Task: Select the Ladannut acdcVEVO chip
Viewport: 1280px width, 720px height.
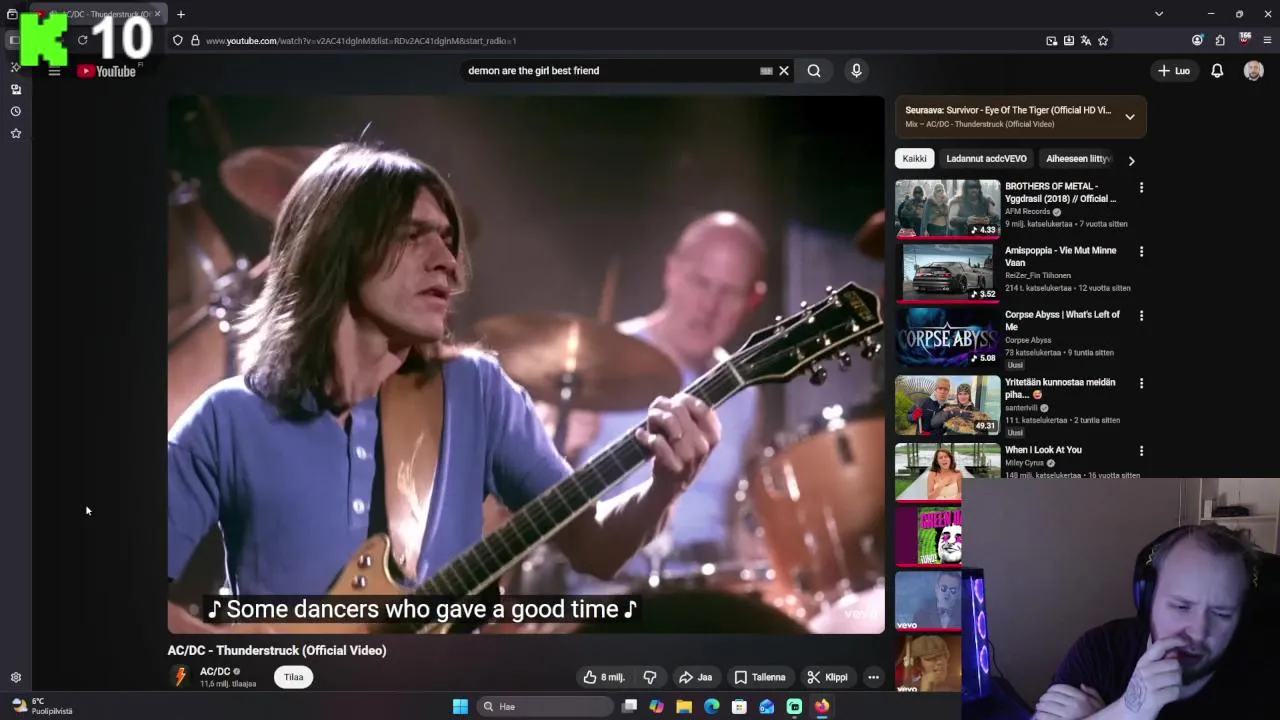Action: (986, 159)
